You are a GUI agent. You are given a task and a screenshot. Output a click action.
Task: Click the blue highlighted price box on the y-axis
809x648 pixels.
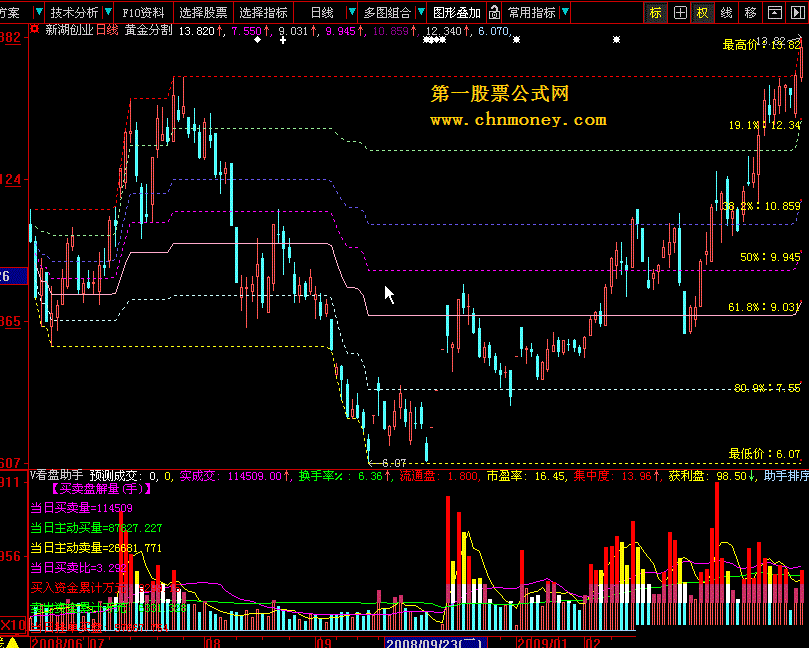pos(13,276)
